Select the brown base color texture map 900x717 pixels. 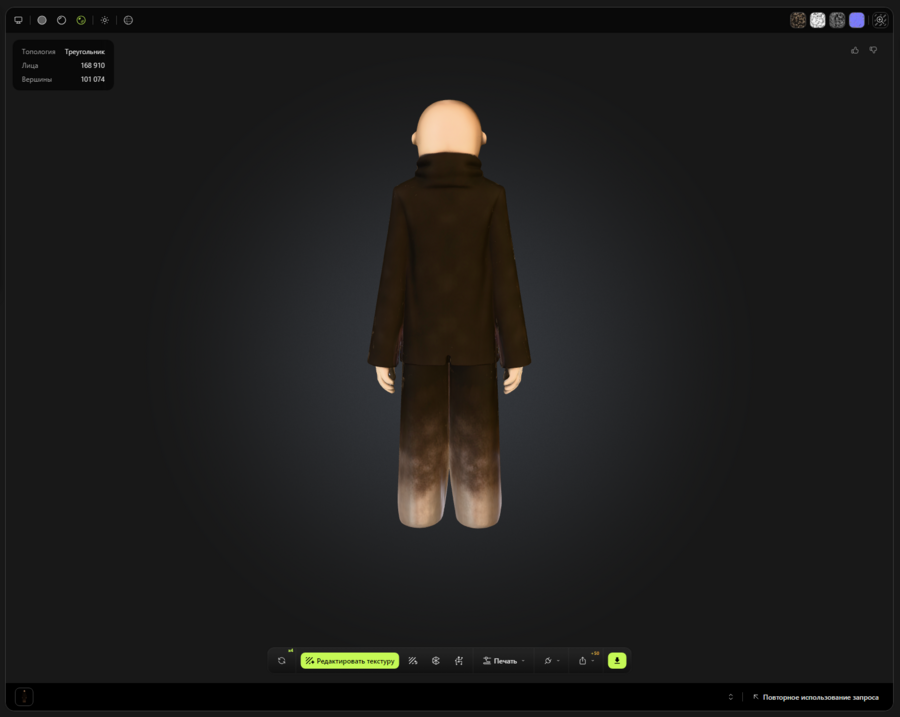pyautogui.click(x=798, y=20)
